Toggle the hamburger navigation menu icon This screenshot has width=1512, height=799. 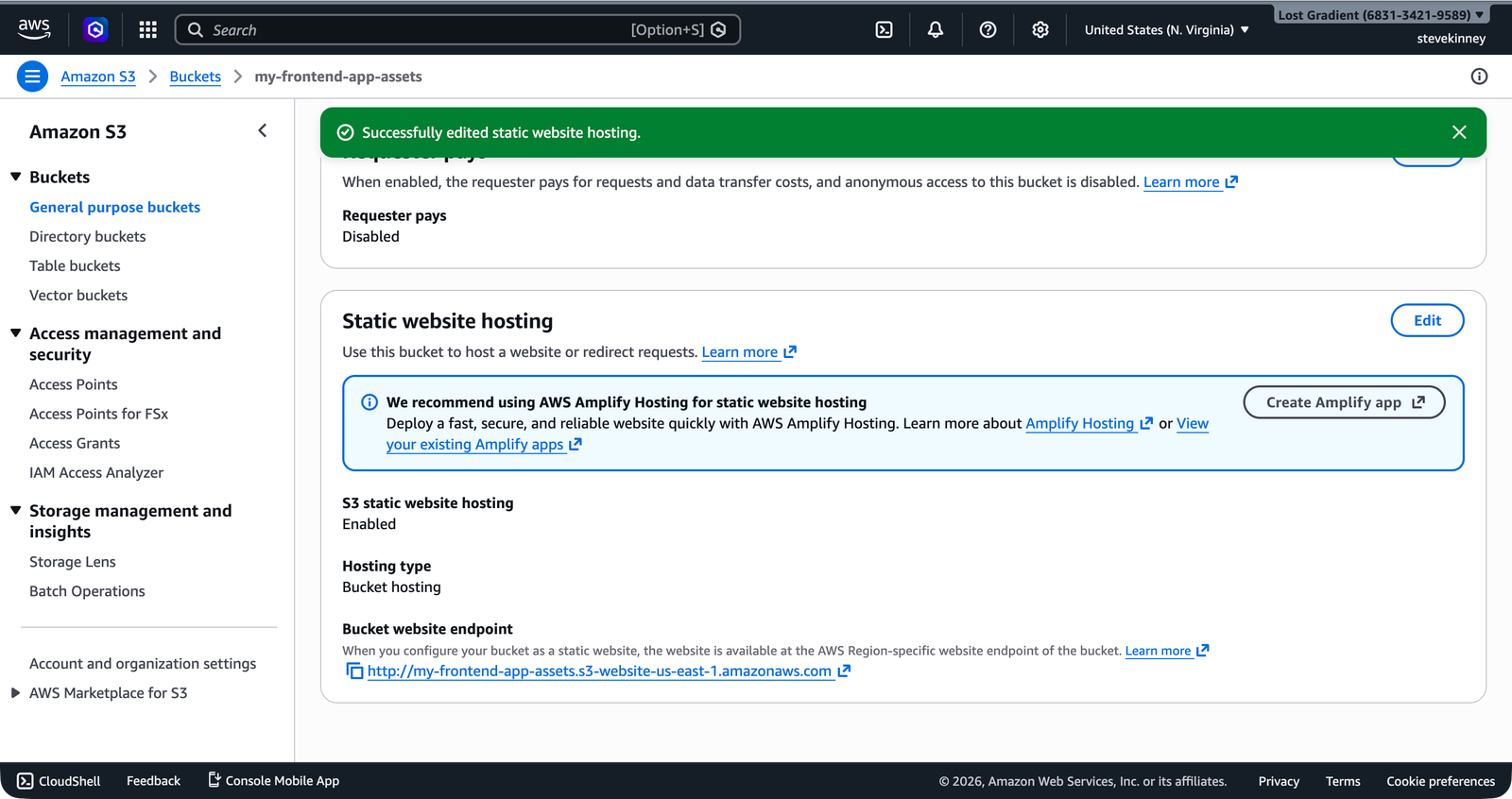32,76
